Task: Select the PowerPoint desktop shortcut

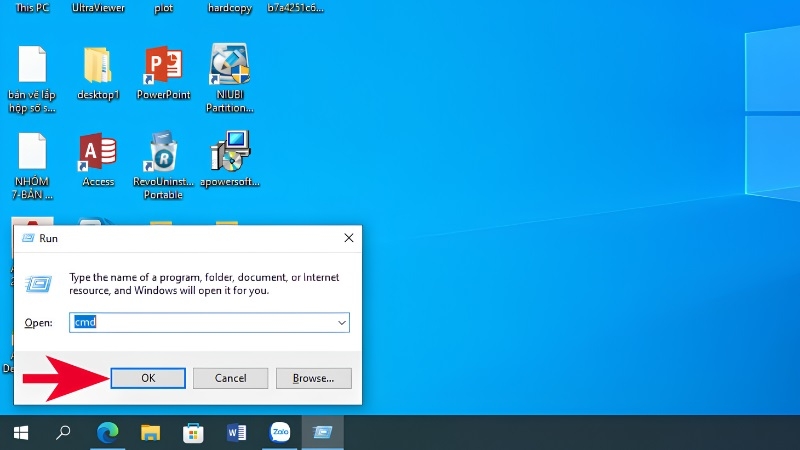Action: tap(163, 72)
